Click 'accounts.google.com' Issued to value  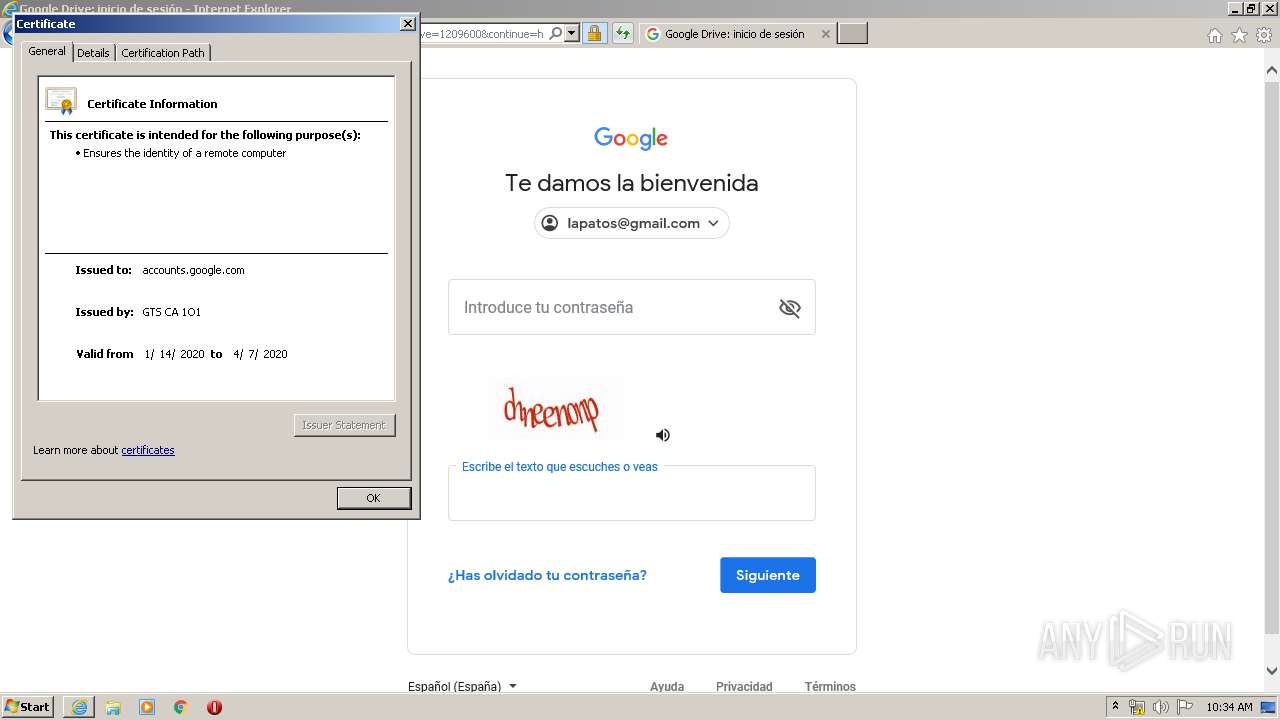click(x=194, y=270)
